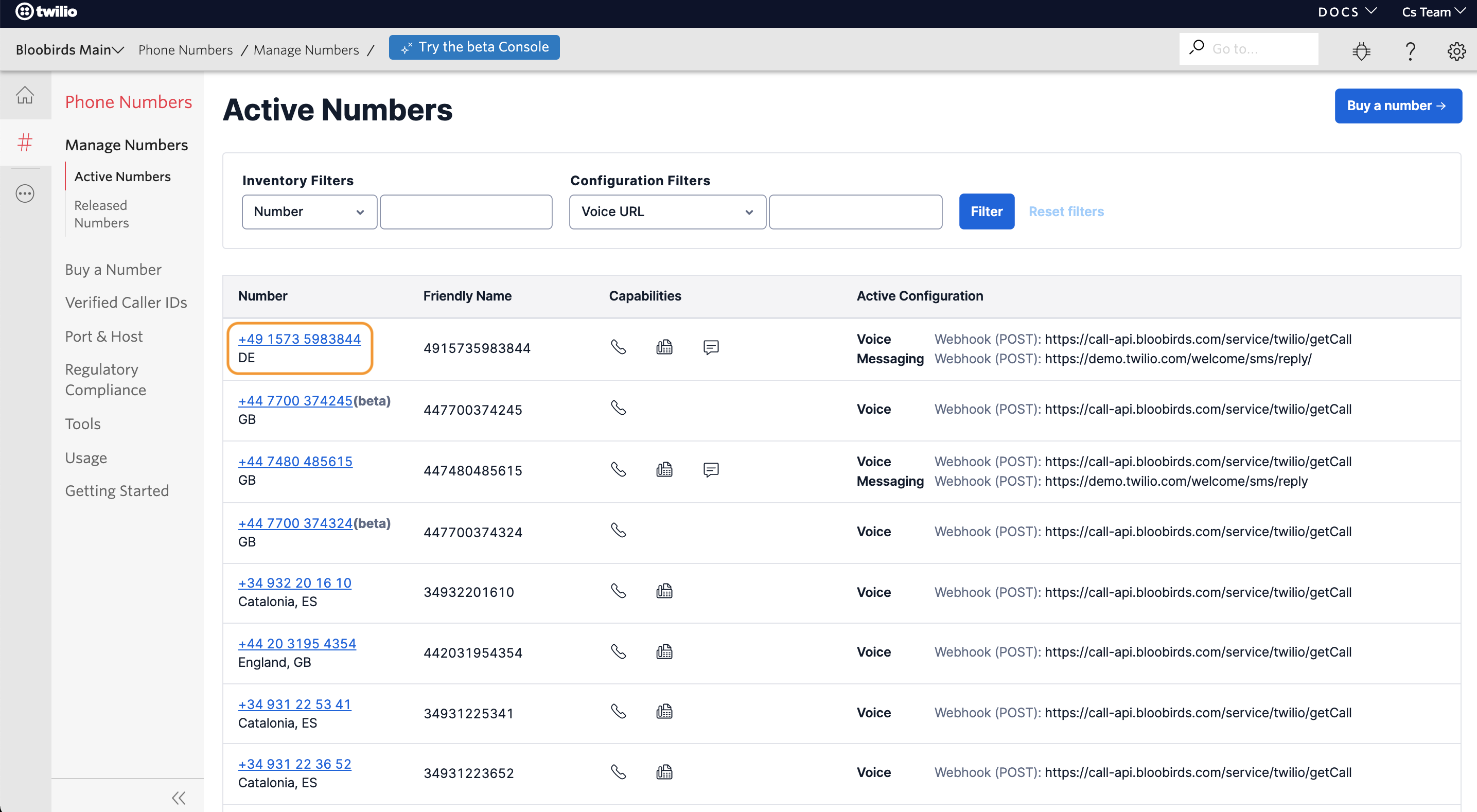Expand the Bloobirds Main account switcher

coord(69,50)
